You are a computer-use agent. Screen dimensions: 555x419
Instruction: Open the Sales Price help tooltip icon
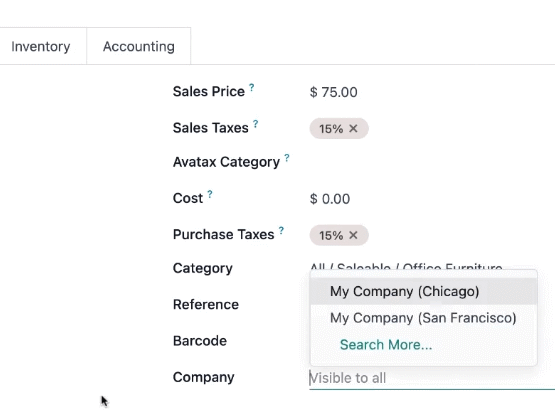251,87
